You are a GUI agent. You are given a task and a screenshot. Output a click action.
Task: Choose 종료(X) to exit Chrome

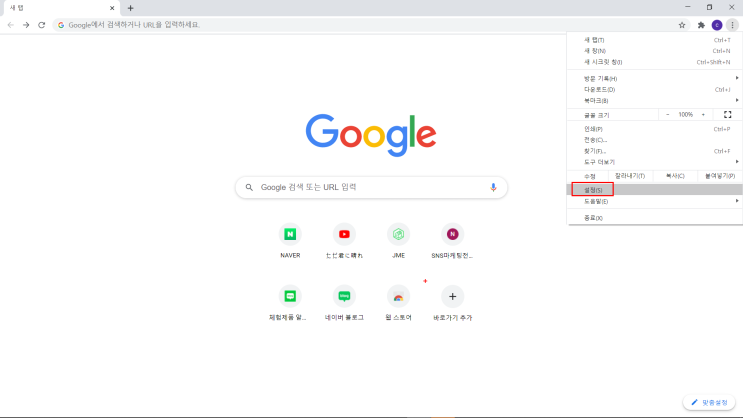click(x=655, y=218)
